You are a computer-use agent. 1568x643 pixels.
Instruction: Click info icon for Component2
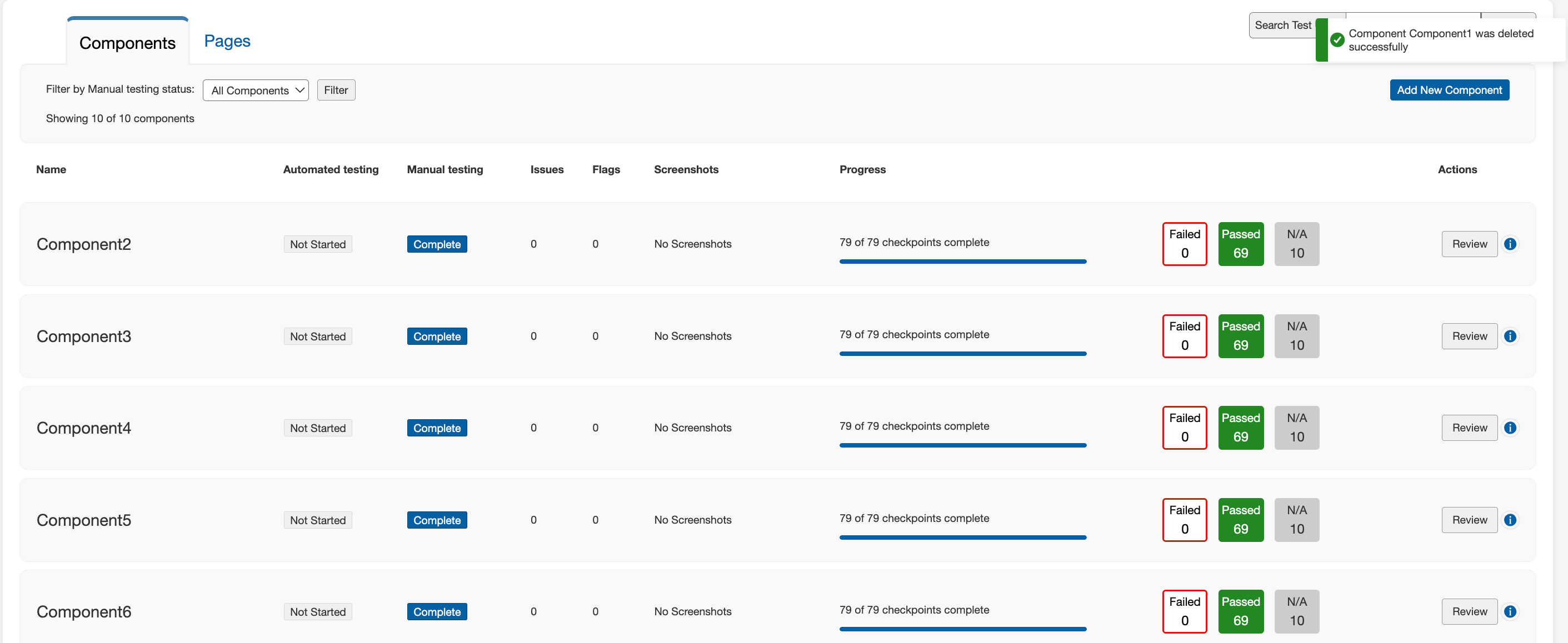(1510, 244)
